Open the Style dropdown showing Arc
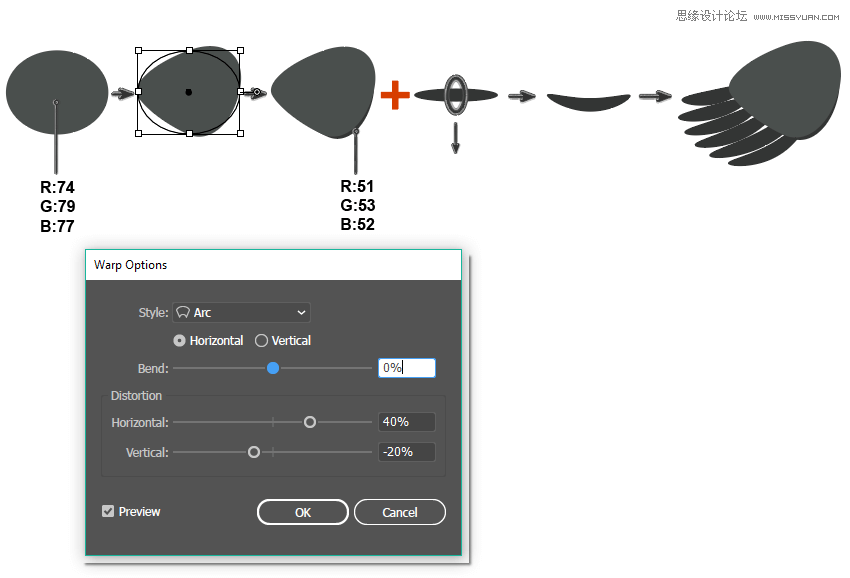 pyautogui.click(x=241, y=313)
